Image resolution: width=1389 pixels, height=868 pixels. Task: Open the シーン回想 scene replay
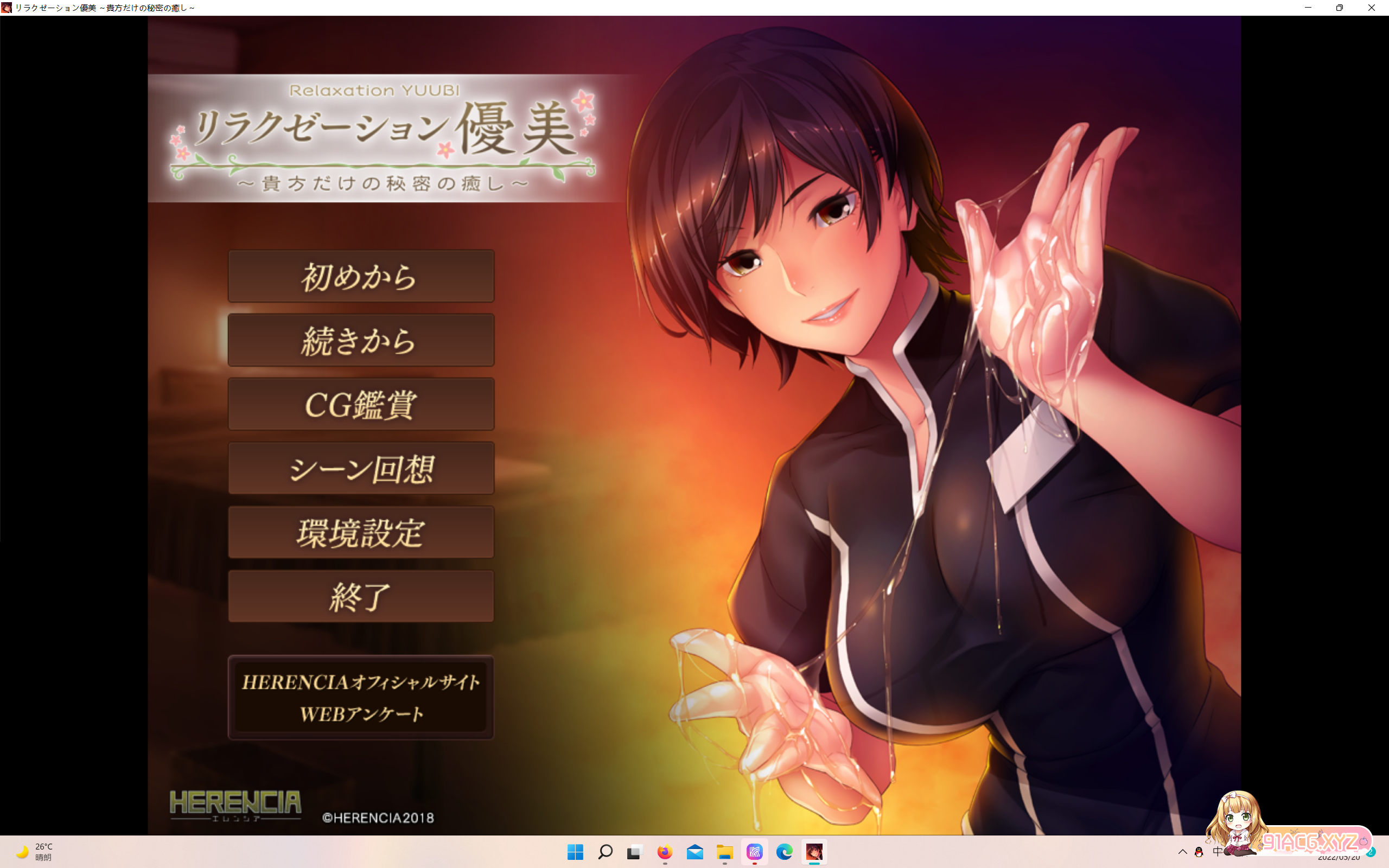click(361, 468)
